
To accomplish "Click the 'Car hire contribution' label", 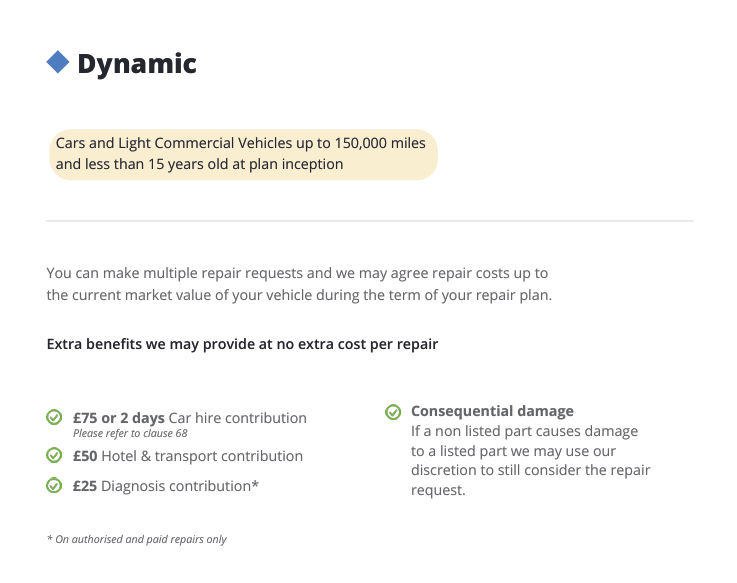I will [x=238, y=417].
